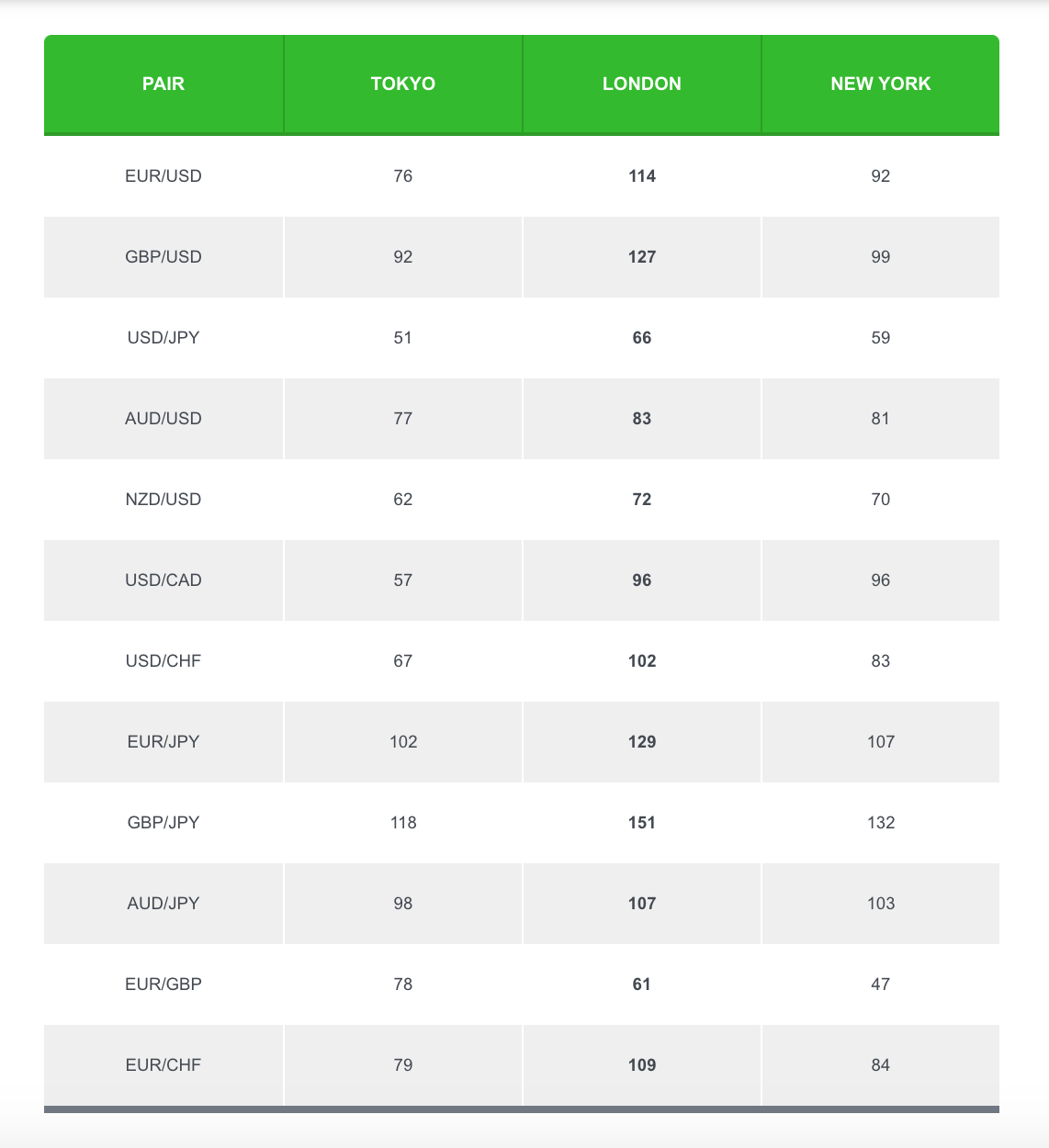Screen dimensions: 1049x1148
Task: Click EUR/GBP Tokyo value 78
Action: tap(403, 985)
